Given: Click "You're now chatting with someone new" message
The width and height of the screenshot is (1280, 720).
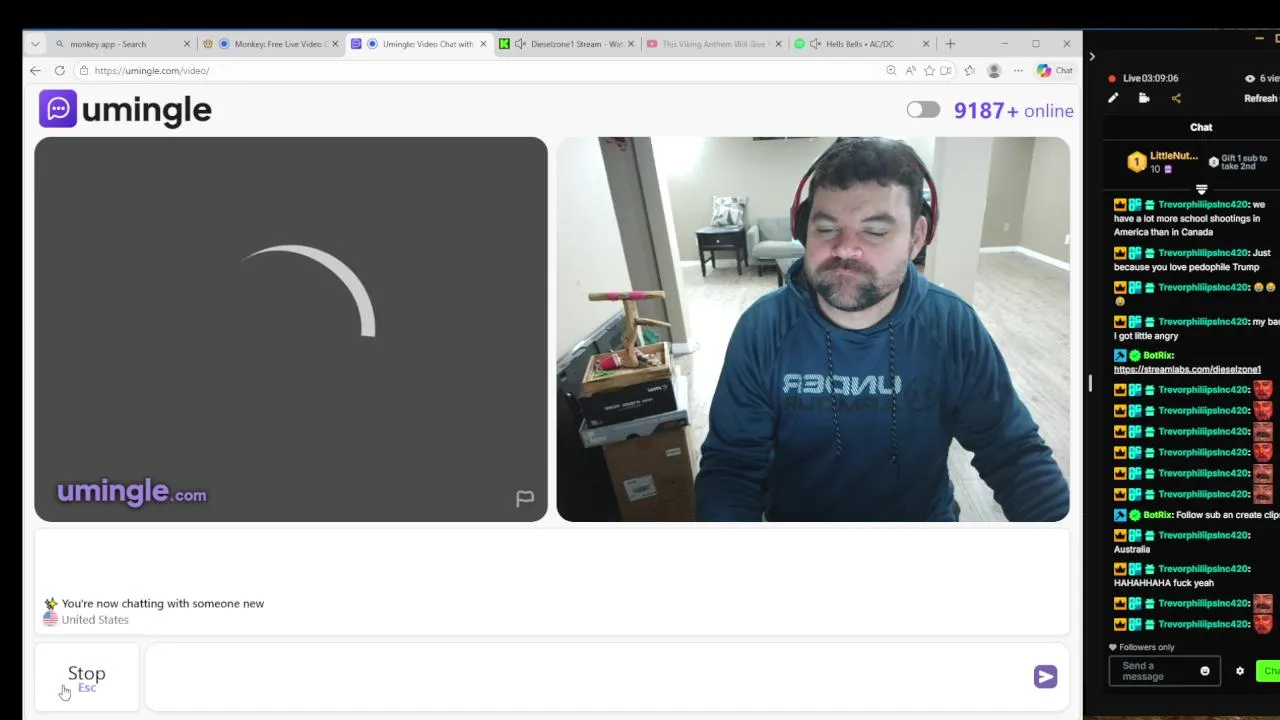Looking at the screenshot, I should 163,604.
